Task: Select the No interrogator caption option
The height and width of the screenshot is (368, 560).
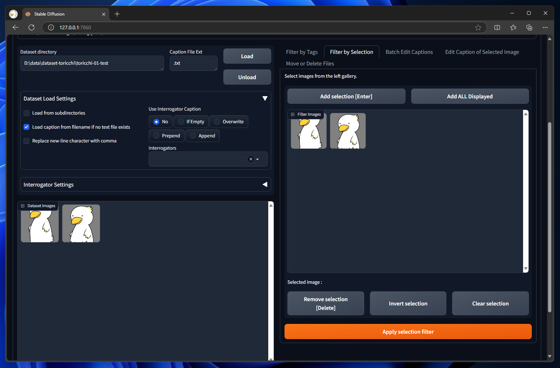Action: [160, 121]
